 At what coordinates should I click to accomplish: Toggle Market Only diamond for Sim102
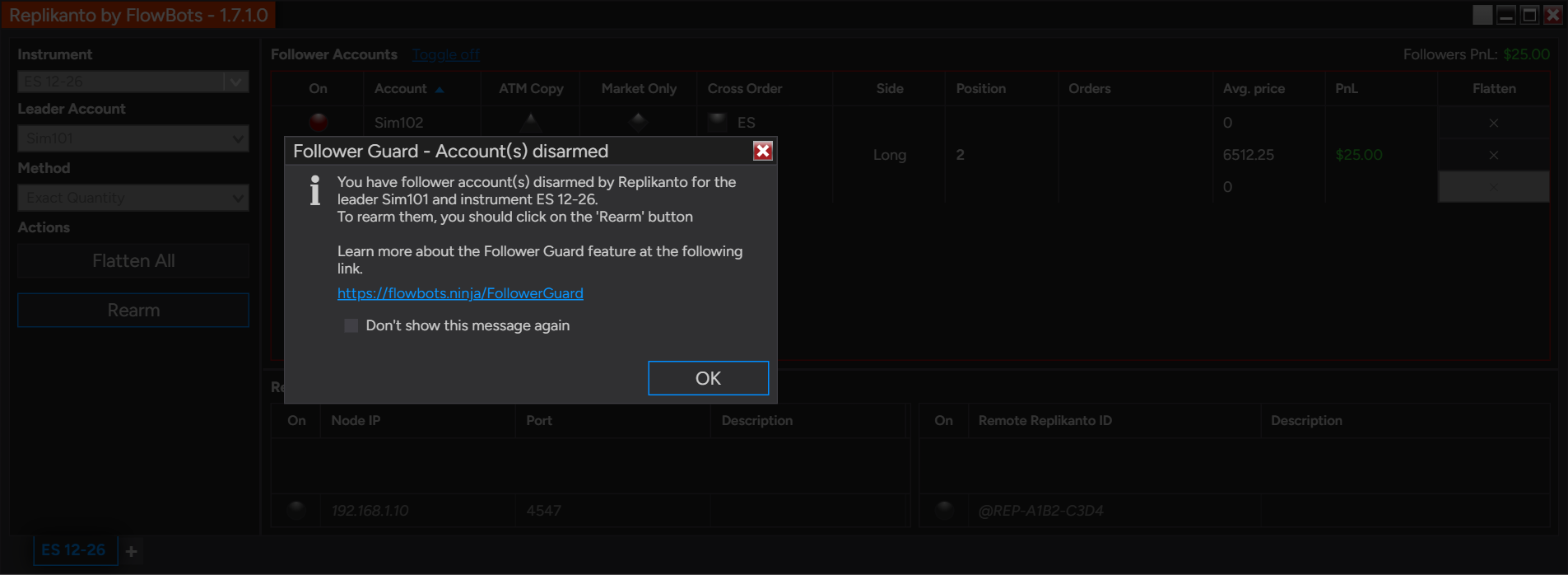coord(638,122)
